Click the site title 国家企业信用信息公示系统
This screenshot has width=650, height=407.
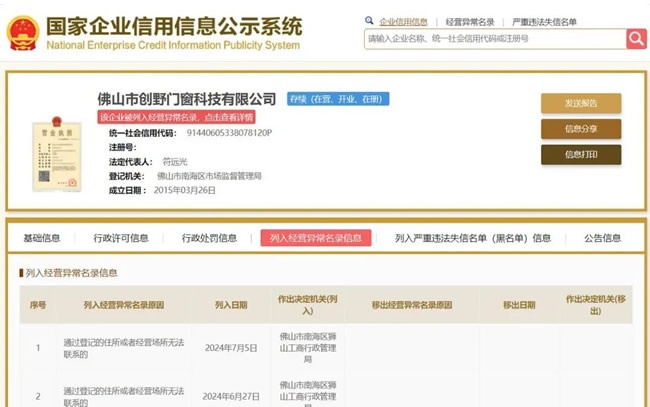click(174, 27)
